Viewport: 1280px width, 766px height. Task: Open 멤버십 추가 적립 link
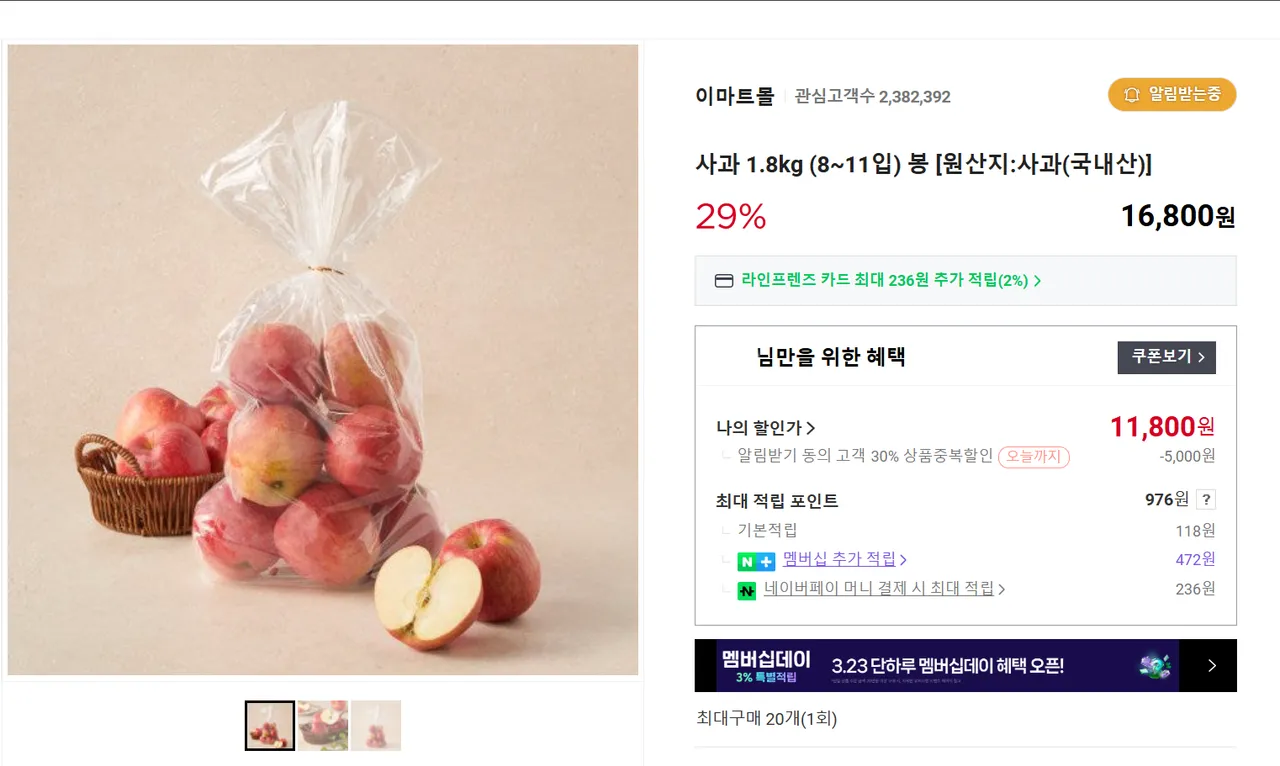(x=845, y=559)
